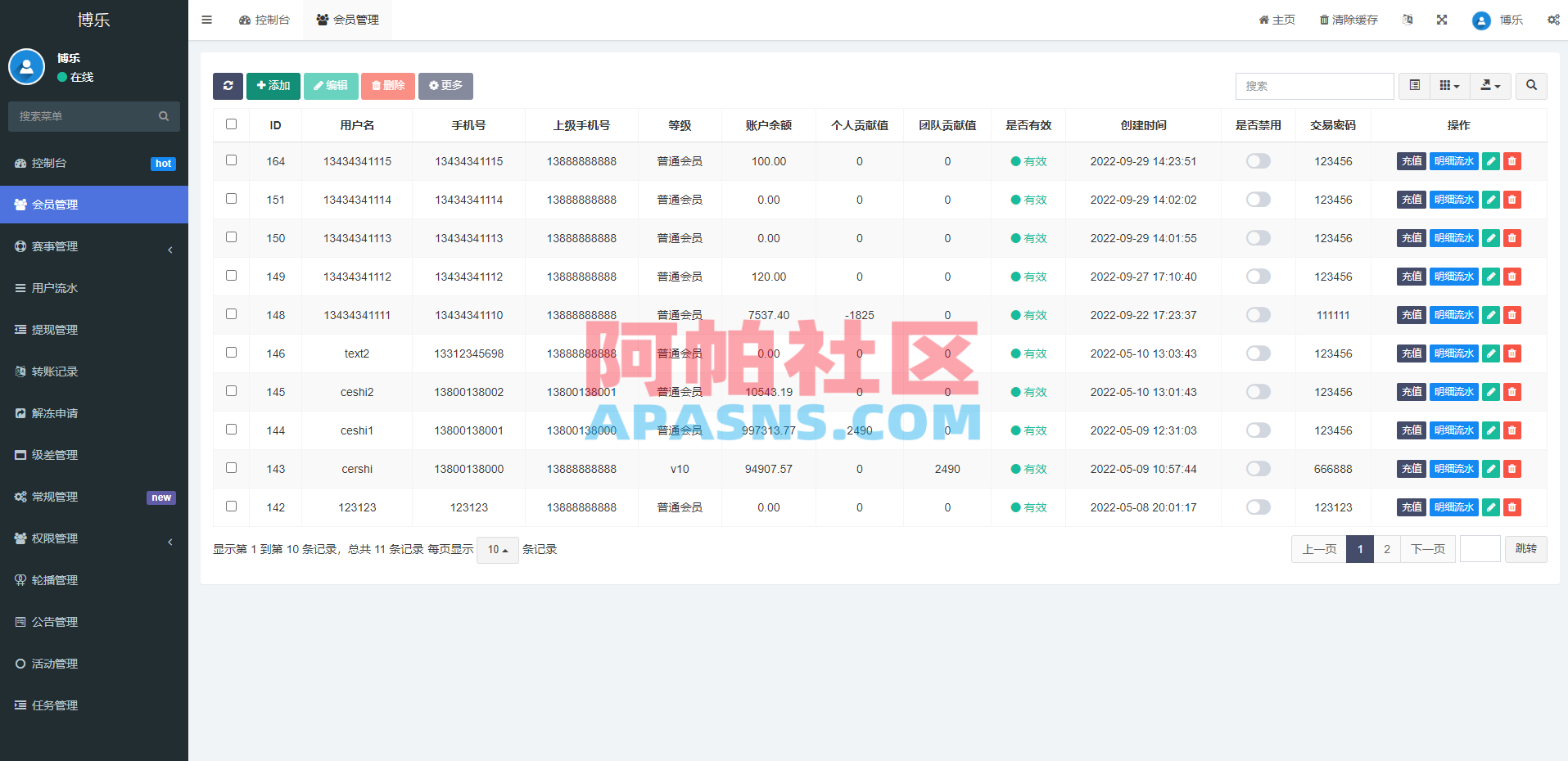This screenshot has width=1568, height=761.
Task: Click the search magnifier beside the search box
Action: (1530, 86)
